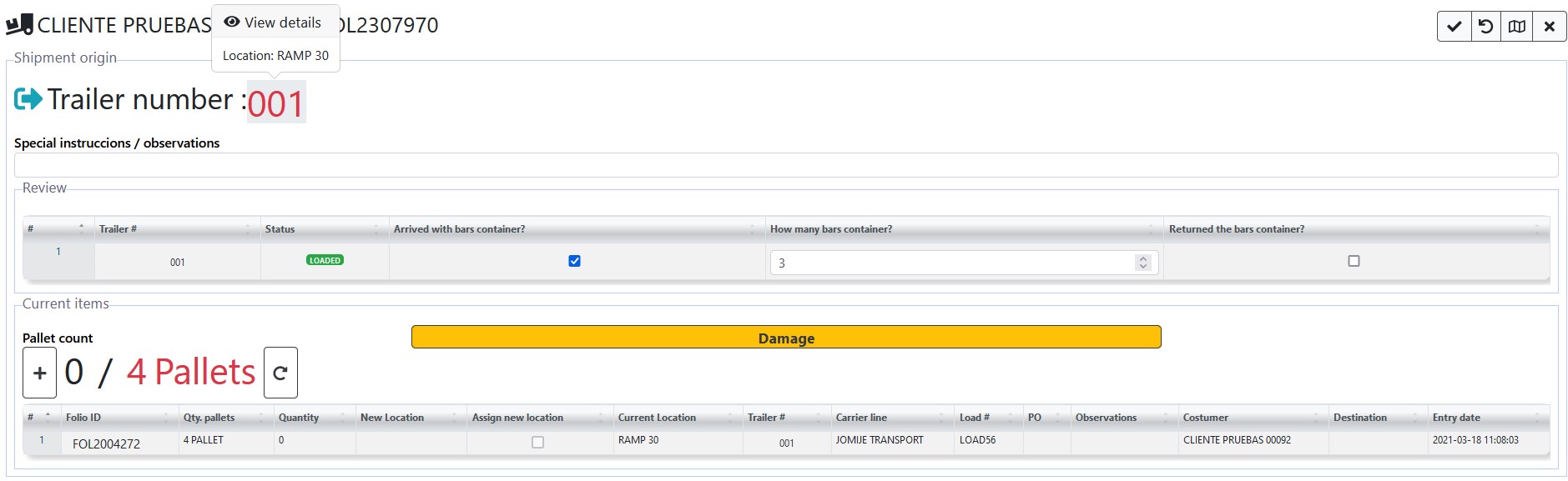Sort table by Folio ID column
This screenshot has width=1568, height=481.
pyautogui.click(x=83, y=418)
